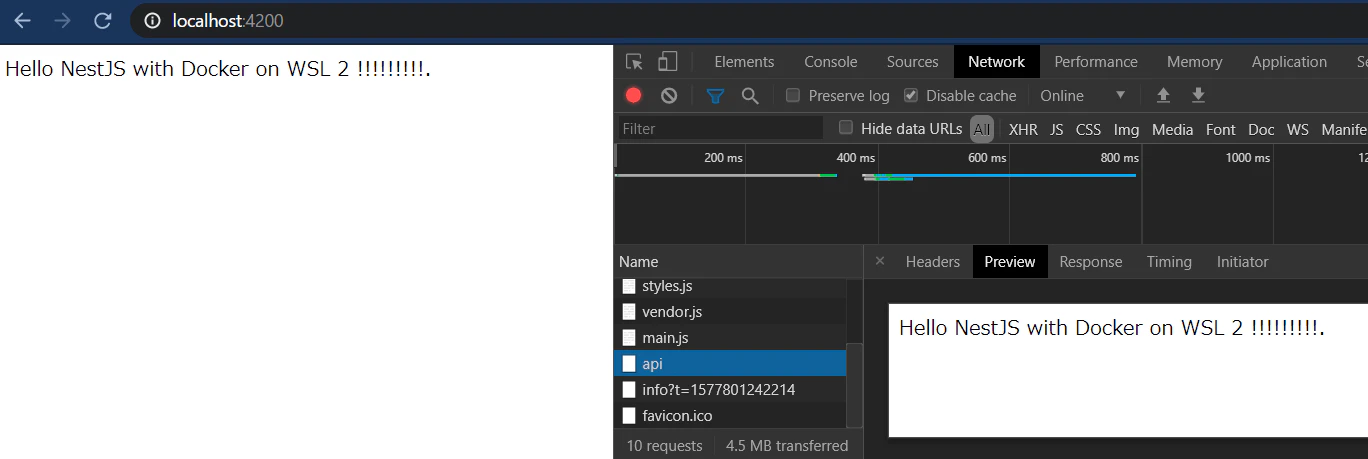
Task: Click the import HAR upload icon
Action: click(1163, 95)
